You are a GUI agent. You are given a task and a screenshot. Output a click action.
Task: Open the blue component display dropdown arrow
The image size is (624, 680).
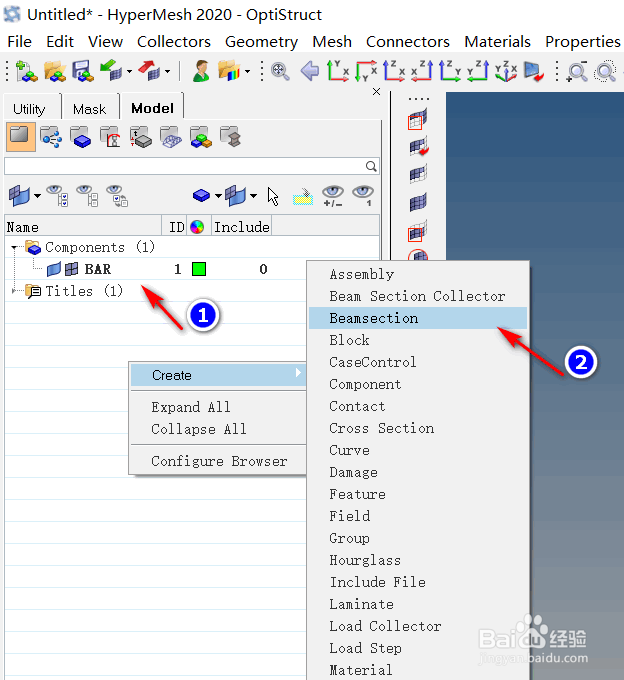[218, 196]
